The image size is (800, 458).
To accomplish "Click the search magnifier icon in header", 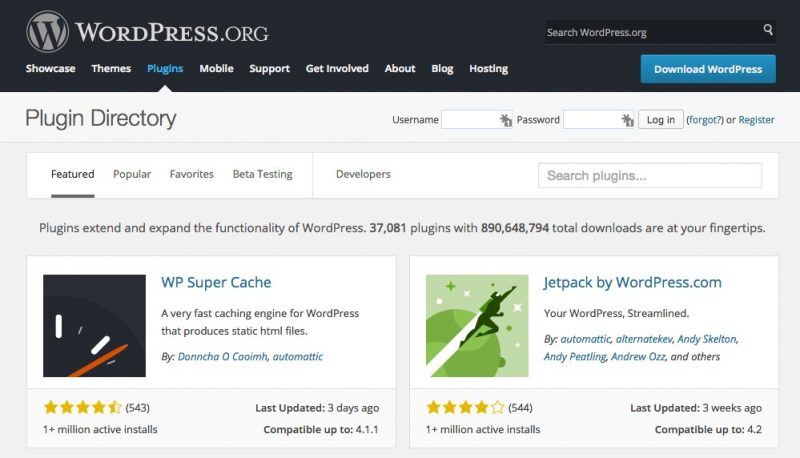I will (x=768, y=30).
